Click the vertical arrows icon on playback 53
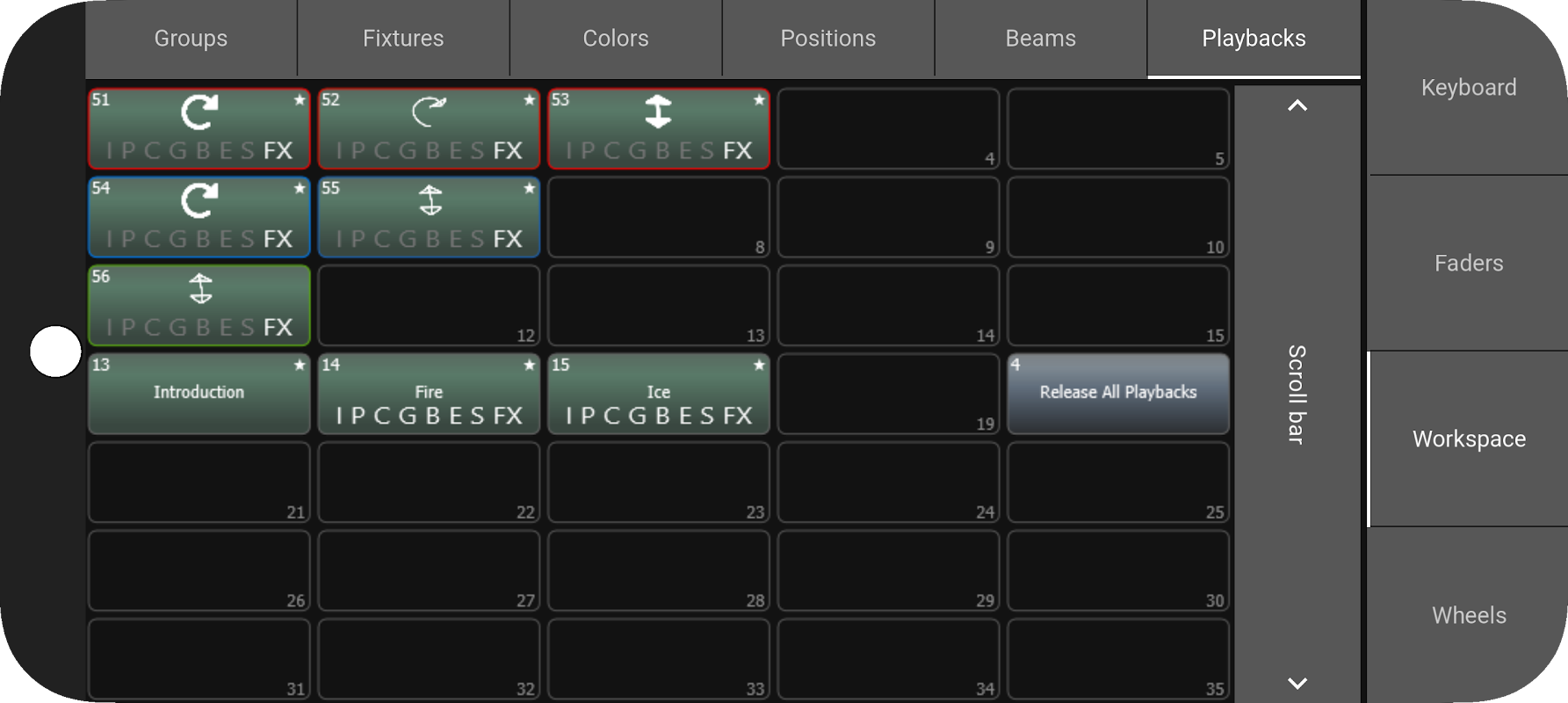Screen dimensions: 1568x703 point(658,112)
